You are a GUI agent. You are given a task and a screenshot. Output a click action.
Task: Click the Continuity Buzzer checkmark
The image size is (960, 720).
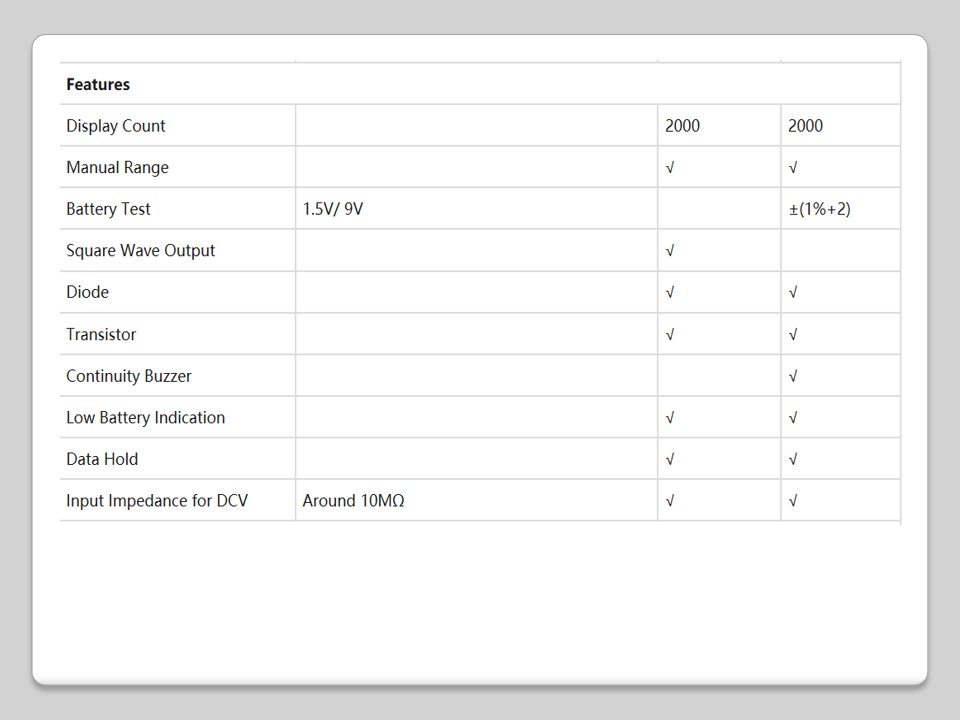pyautogui.click(x=793, y=377)
